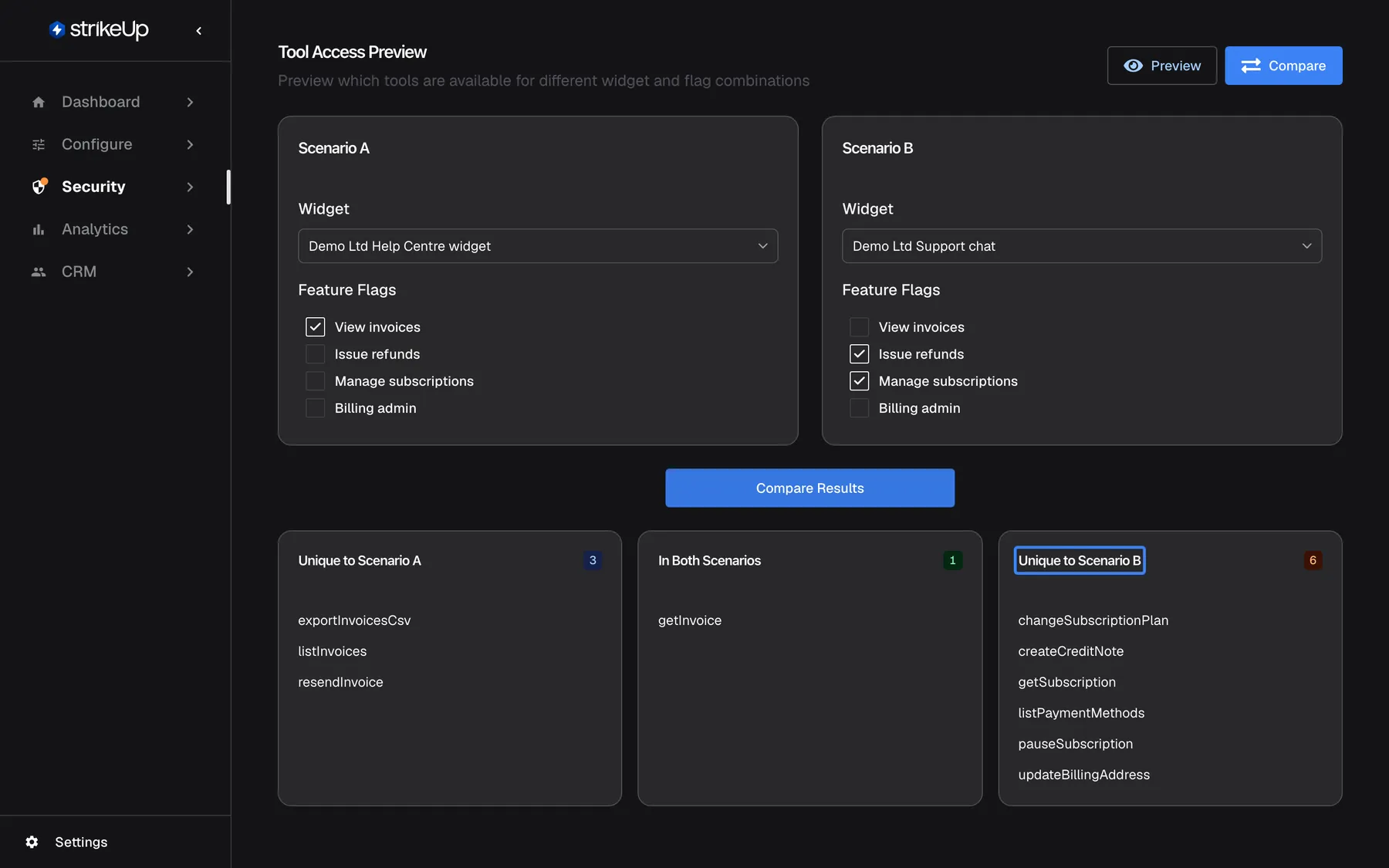Switch to Compare mode
Screen dimensions: 1389x868
(1283, 66)
